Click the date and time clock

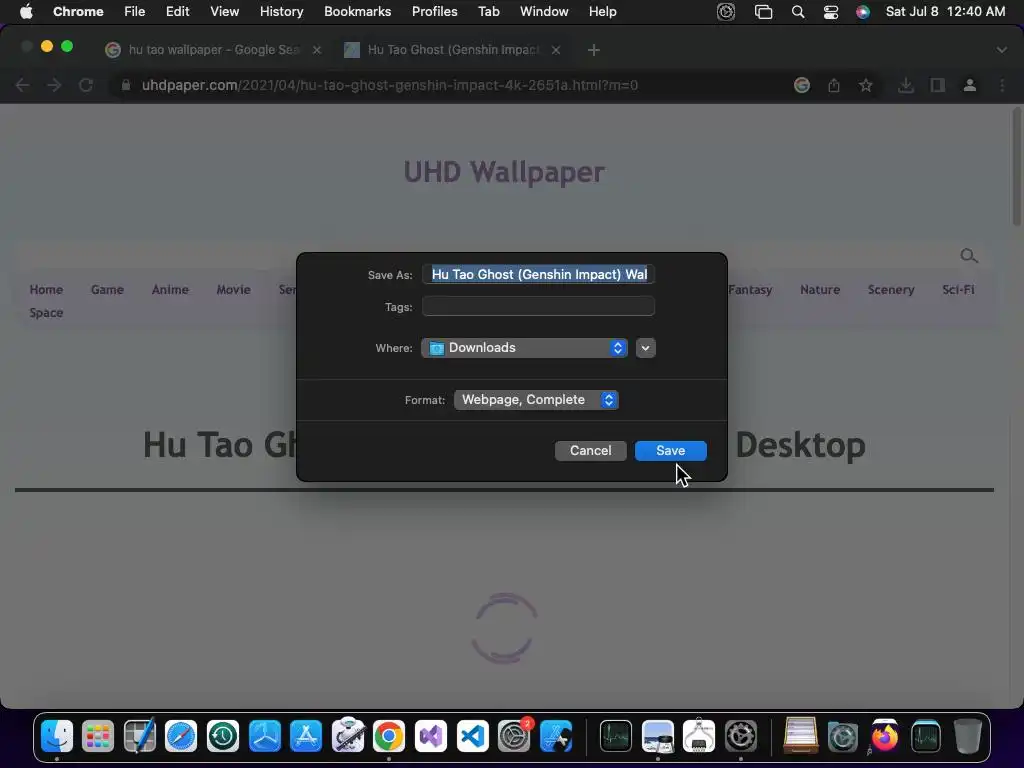[945, 11]
